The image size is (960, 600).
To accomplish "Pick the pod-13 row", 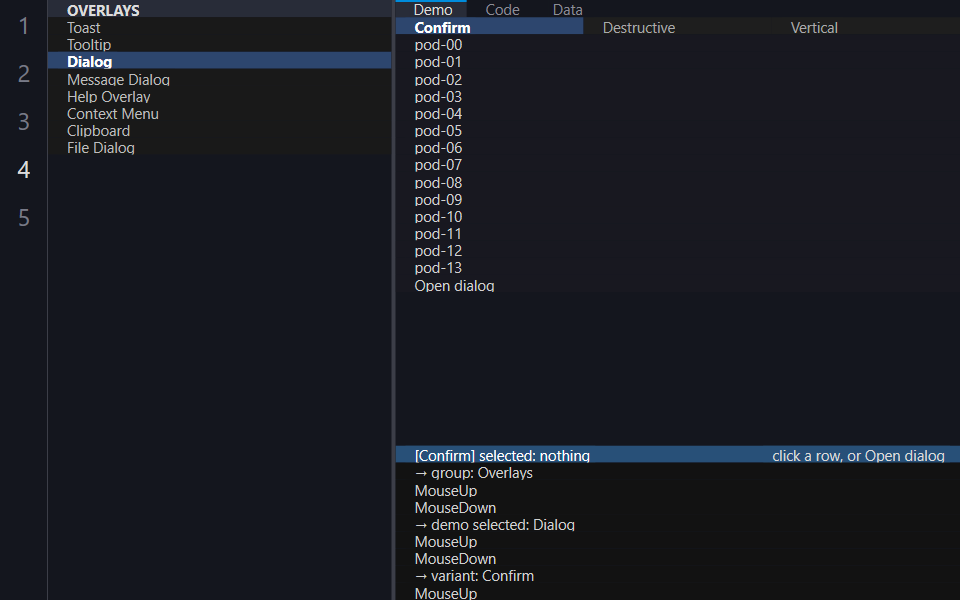I will pyautogui.click(x=678, y=268).
